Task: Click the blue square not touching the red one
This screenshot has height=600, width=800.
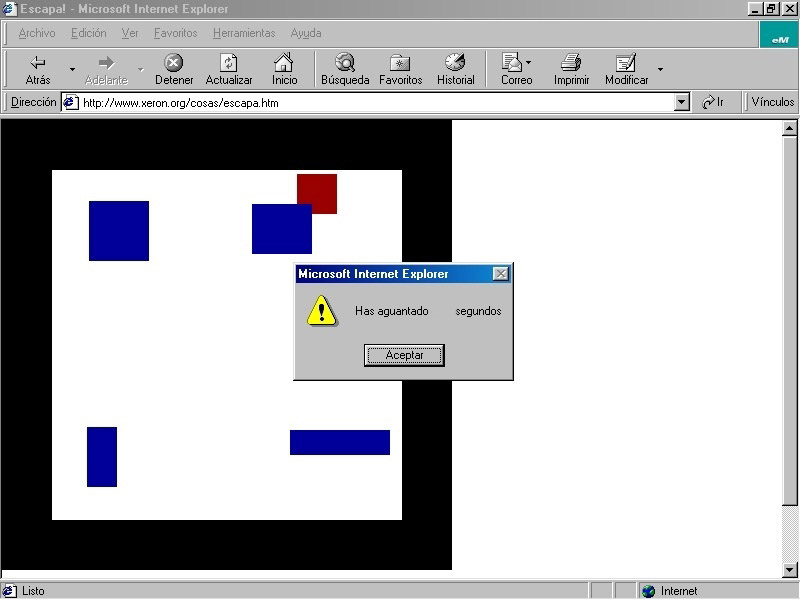Action: click(x=119, y=231)
